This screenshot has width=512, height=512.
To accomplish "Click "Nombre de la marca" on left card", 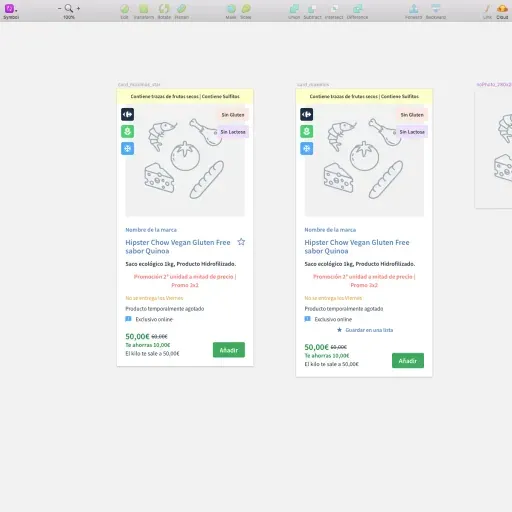I will point(151,230).
